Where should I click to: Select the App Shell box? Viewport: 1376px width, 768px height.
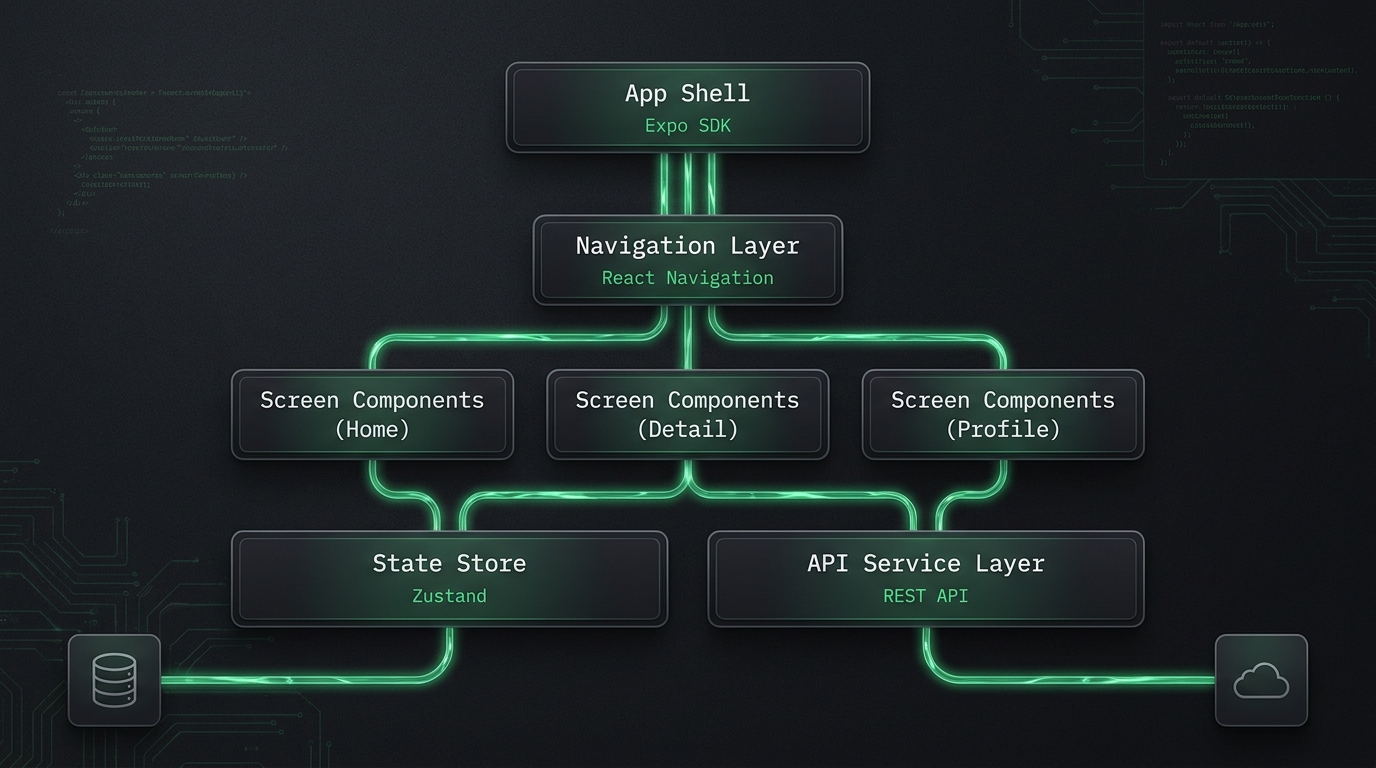point(688,108)
